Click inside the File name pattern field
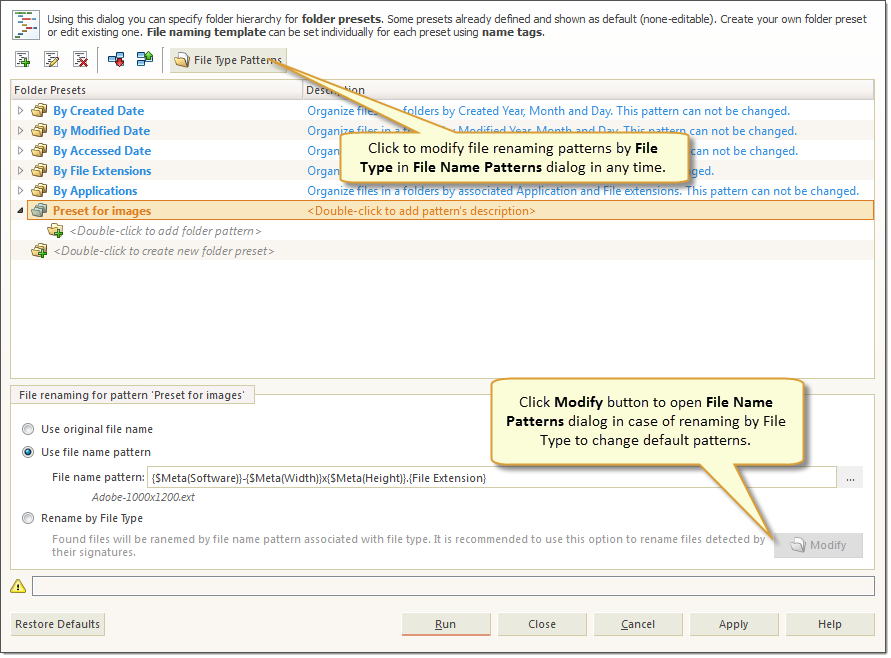This screenshot has width=891, height=658. [x=492, y=478]
